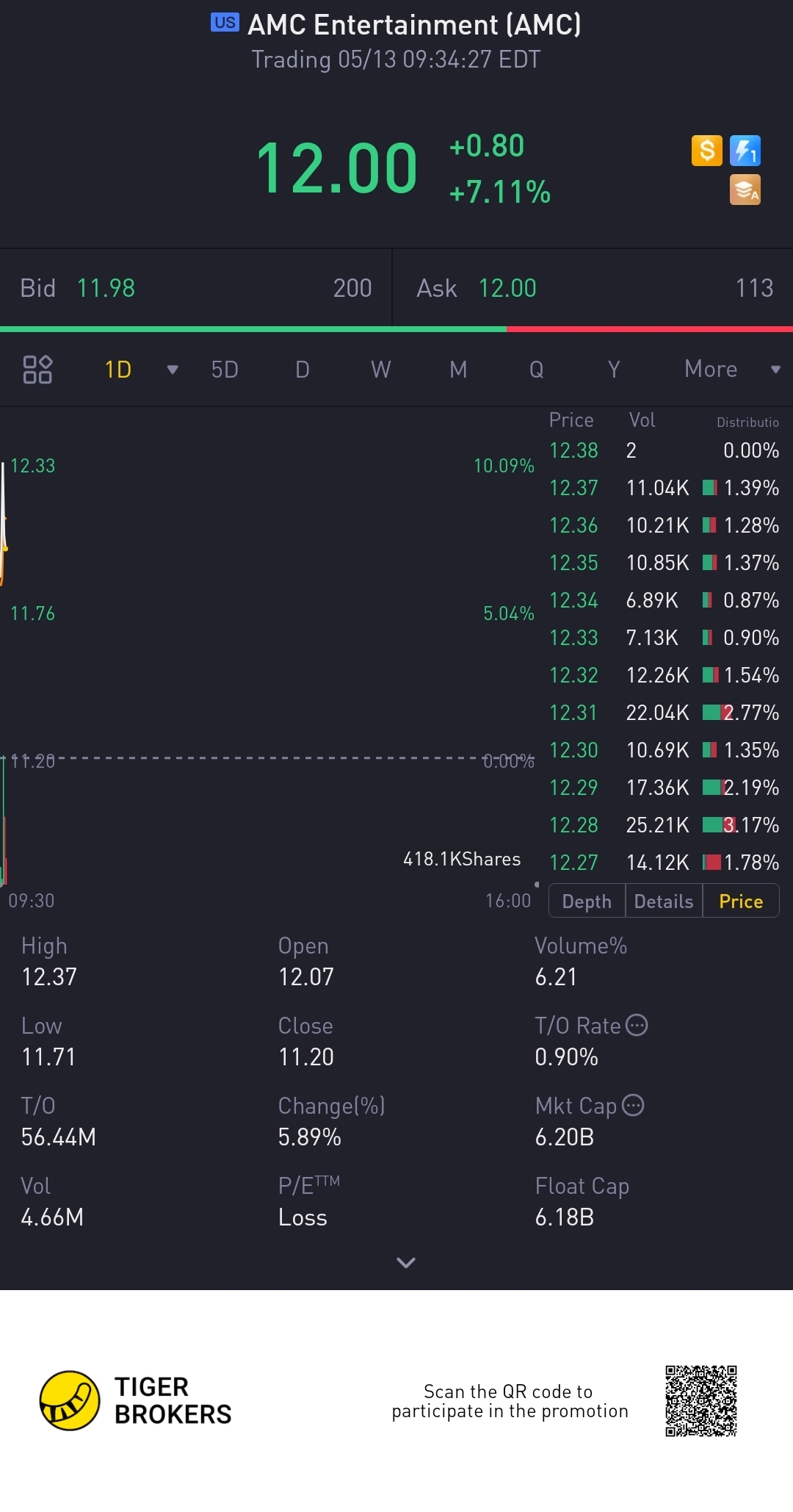Screen dimensions: 793x1512
Task: Tap the orange dollar sign icon
Action: click(707, 151)
